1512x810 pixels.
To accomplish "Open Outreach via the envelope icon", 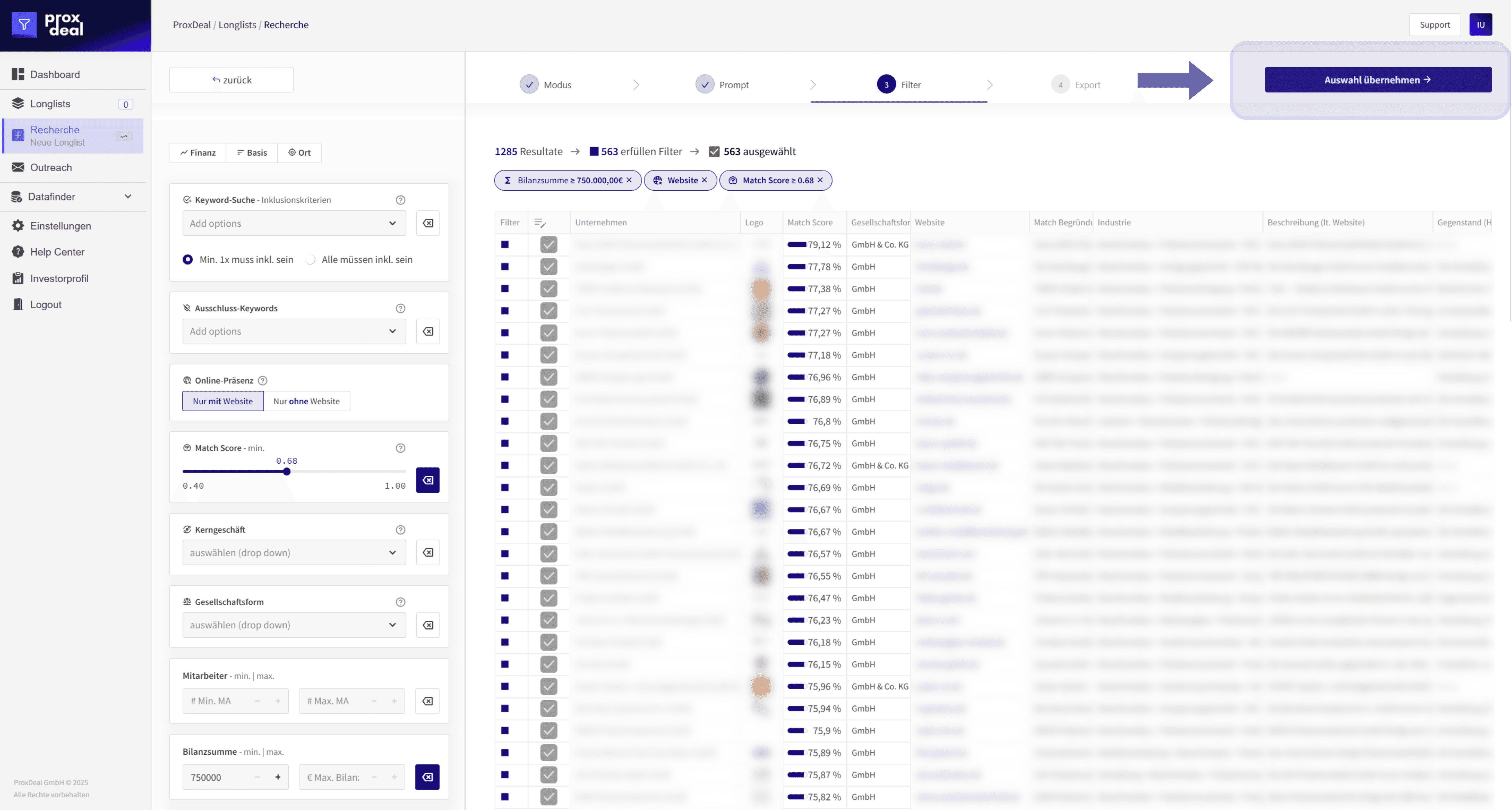I will (x=18, y=167).
